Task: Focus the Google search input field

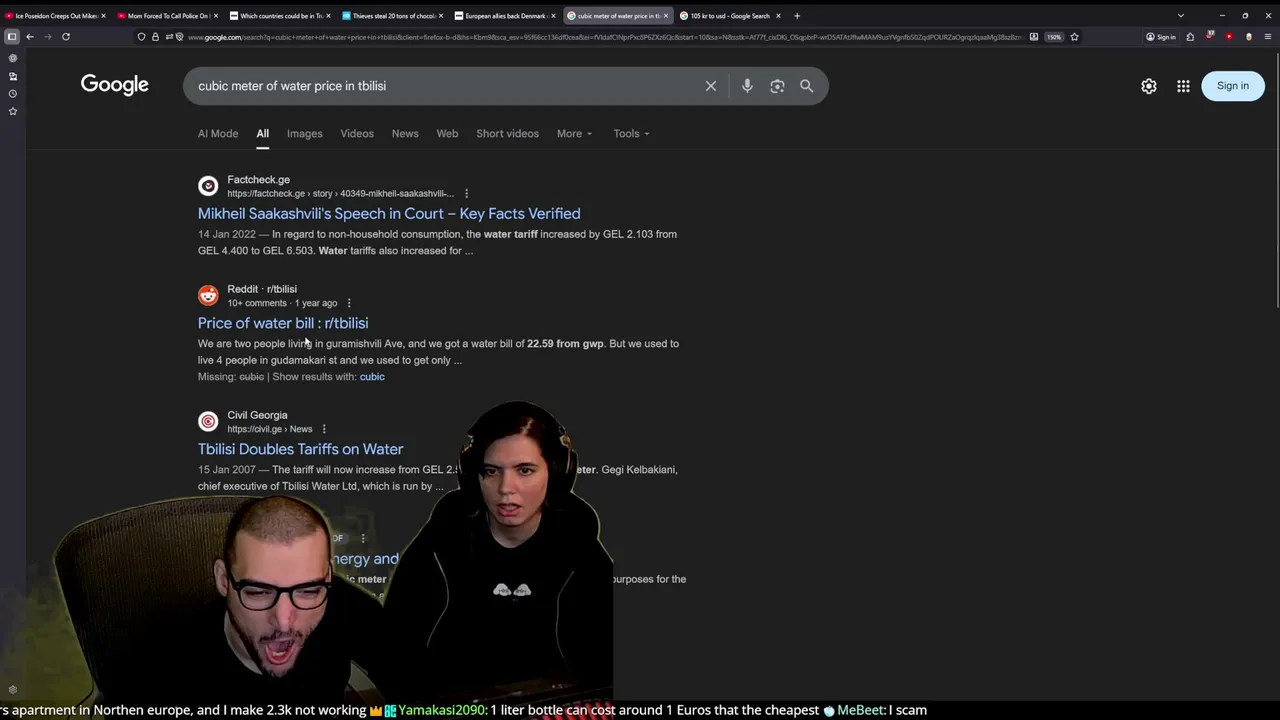Action: pyautogui.click(x=445, y=86)
